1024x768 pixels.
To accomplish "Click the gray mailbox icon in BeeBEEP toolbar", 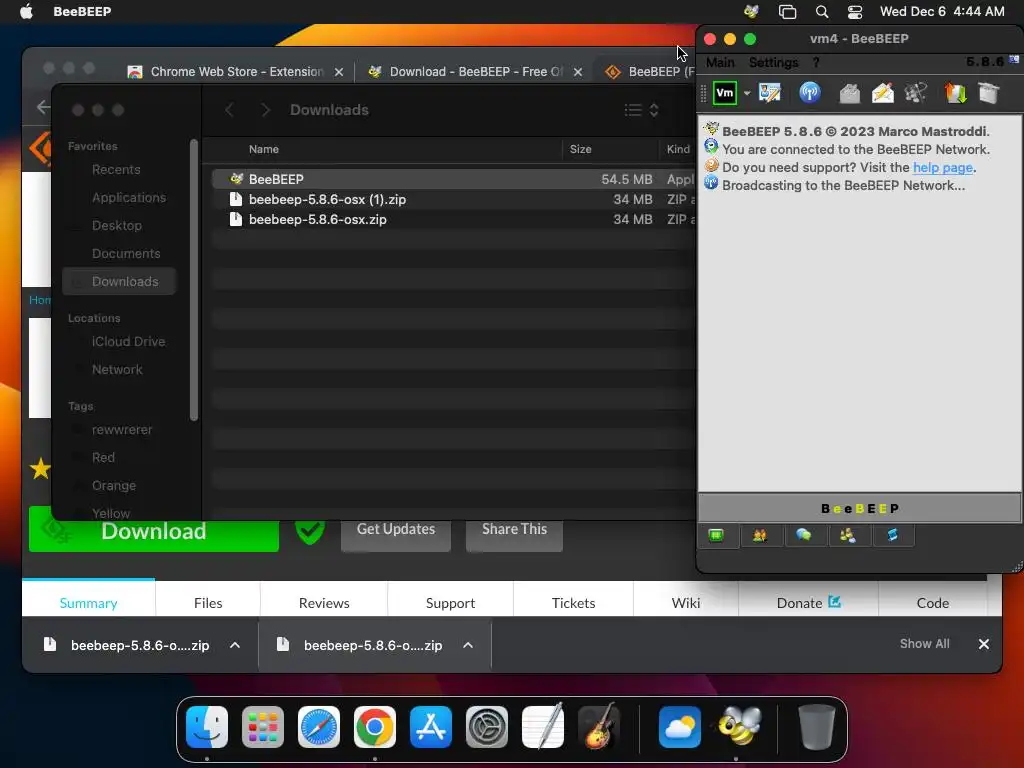I will [x=849, y=93].
